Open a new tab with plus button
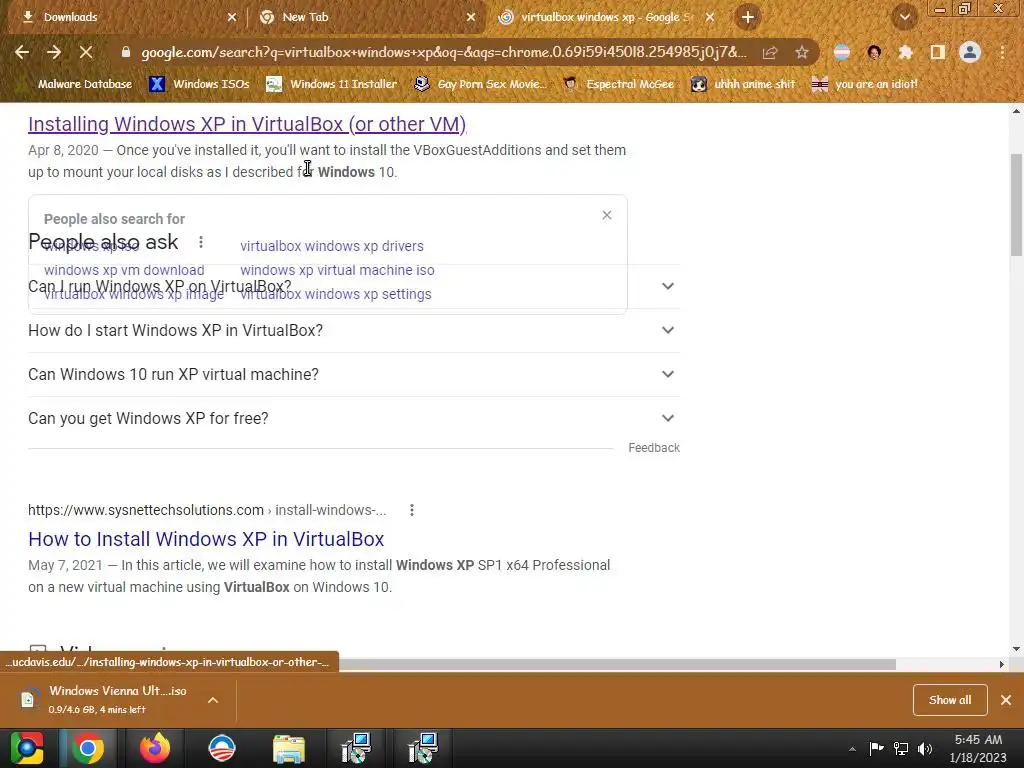This screenshot has height=768, width=1024. (748, 17)
